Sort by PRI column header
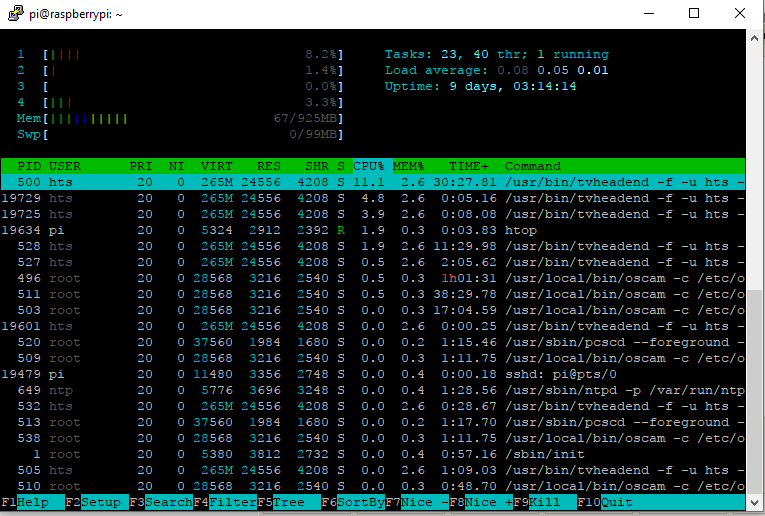The height and width of the screenshot is (516, 765). pyautogui.click(x=141, y=166)
